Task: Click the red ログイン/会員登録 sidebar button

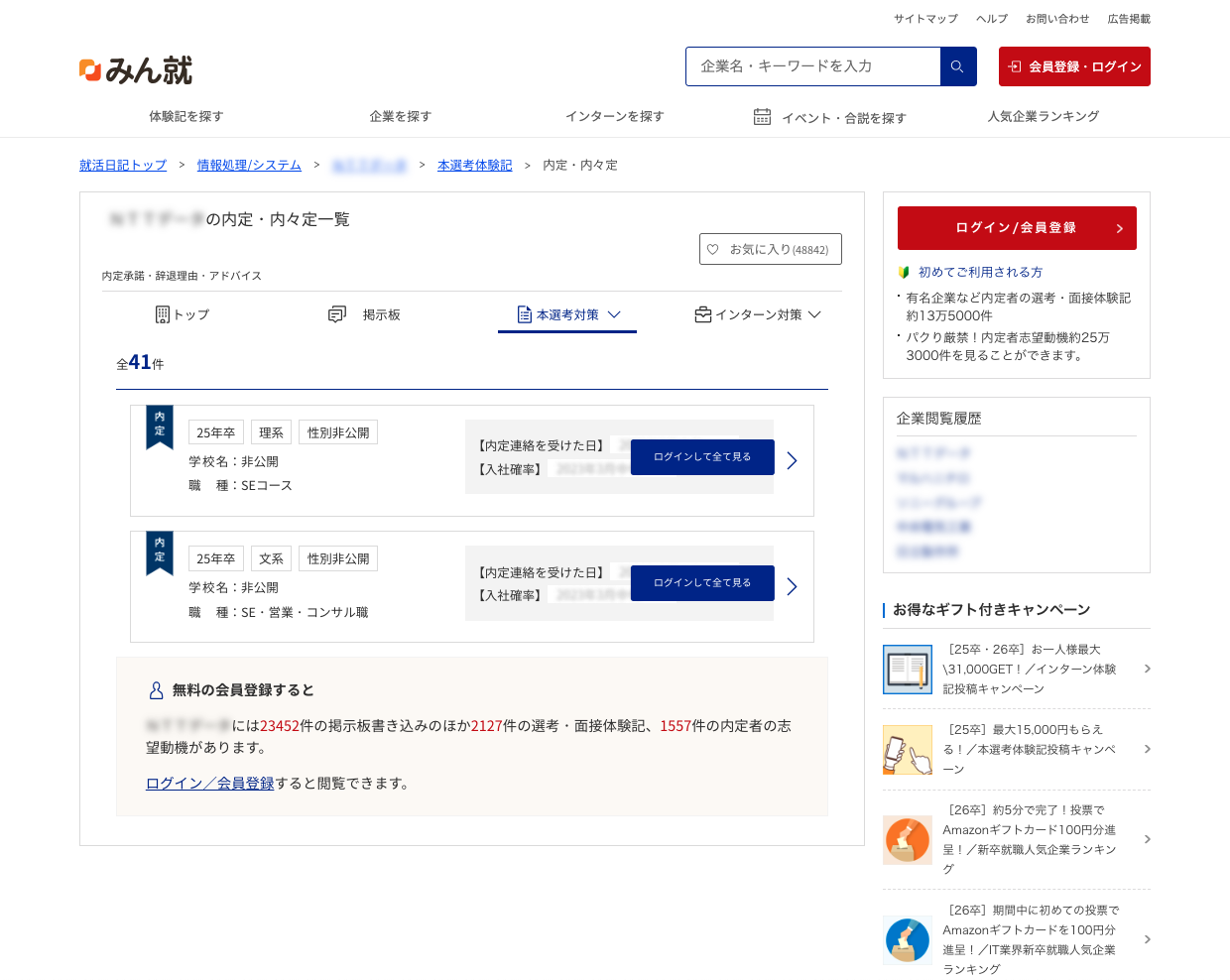Action: pos(1017,228)
